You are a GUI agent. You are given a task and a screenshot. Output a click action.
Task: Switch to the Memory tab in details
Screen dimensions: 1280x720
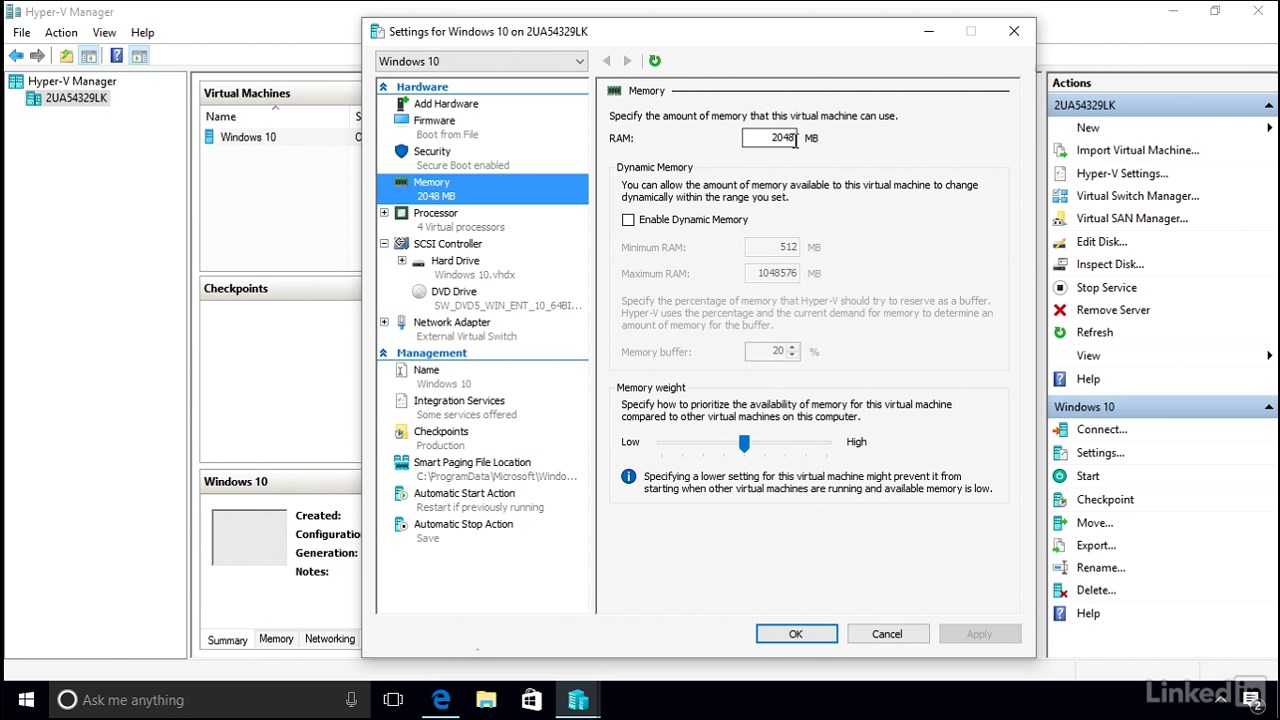tap(276, 640)
